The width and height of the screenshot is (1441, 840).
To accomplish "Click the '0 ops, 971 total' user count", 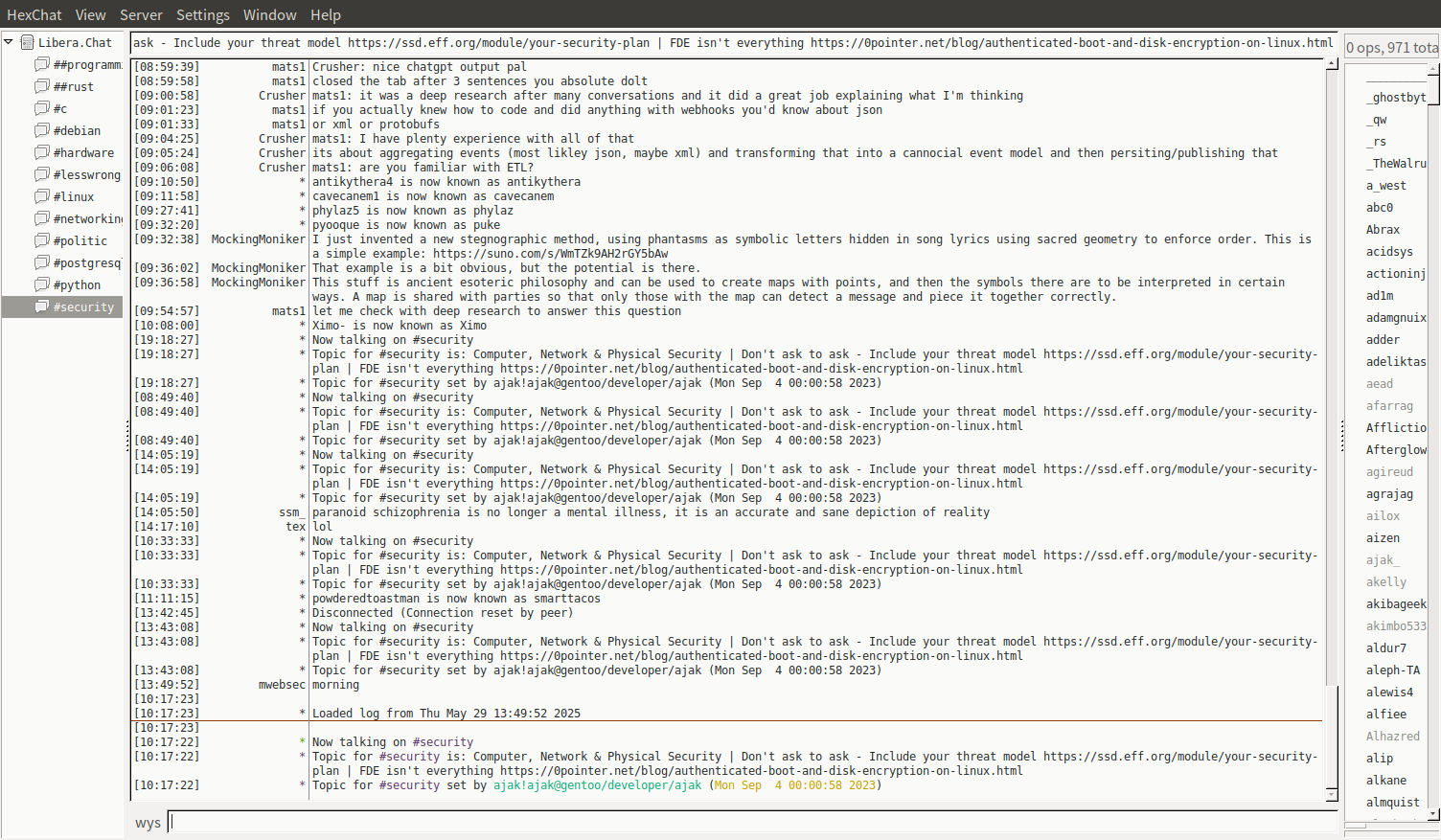I will coord(1392,47).
